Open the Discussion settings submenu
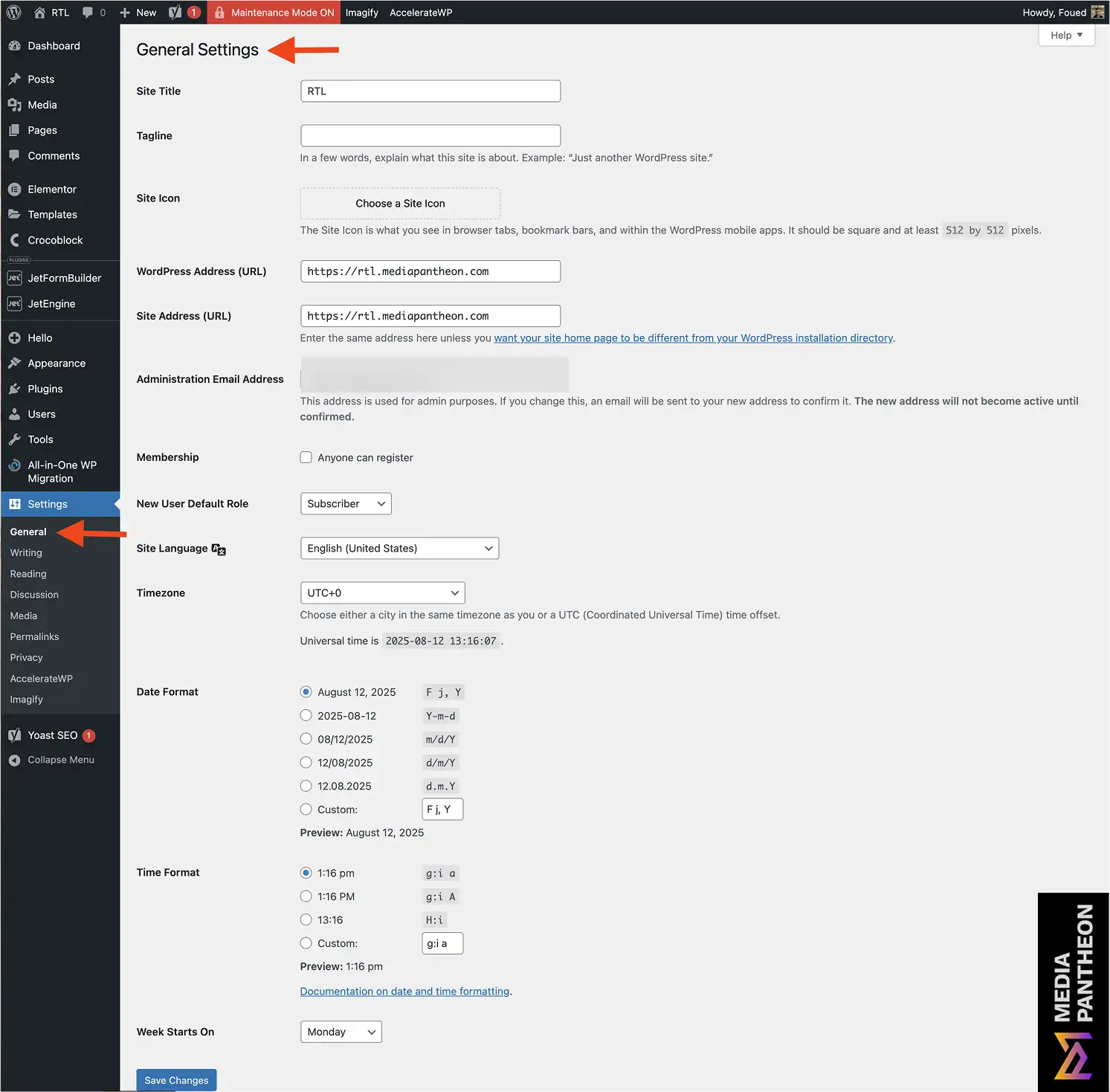This screenshot has width=1110, height=1092. (x=34, y=595)
